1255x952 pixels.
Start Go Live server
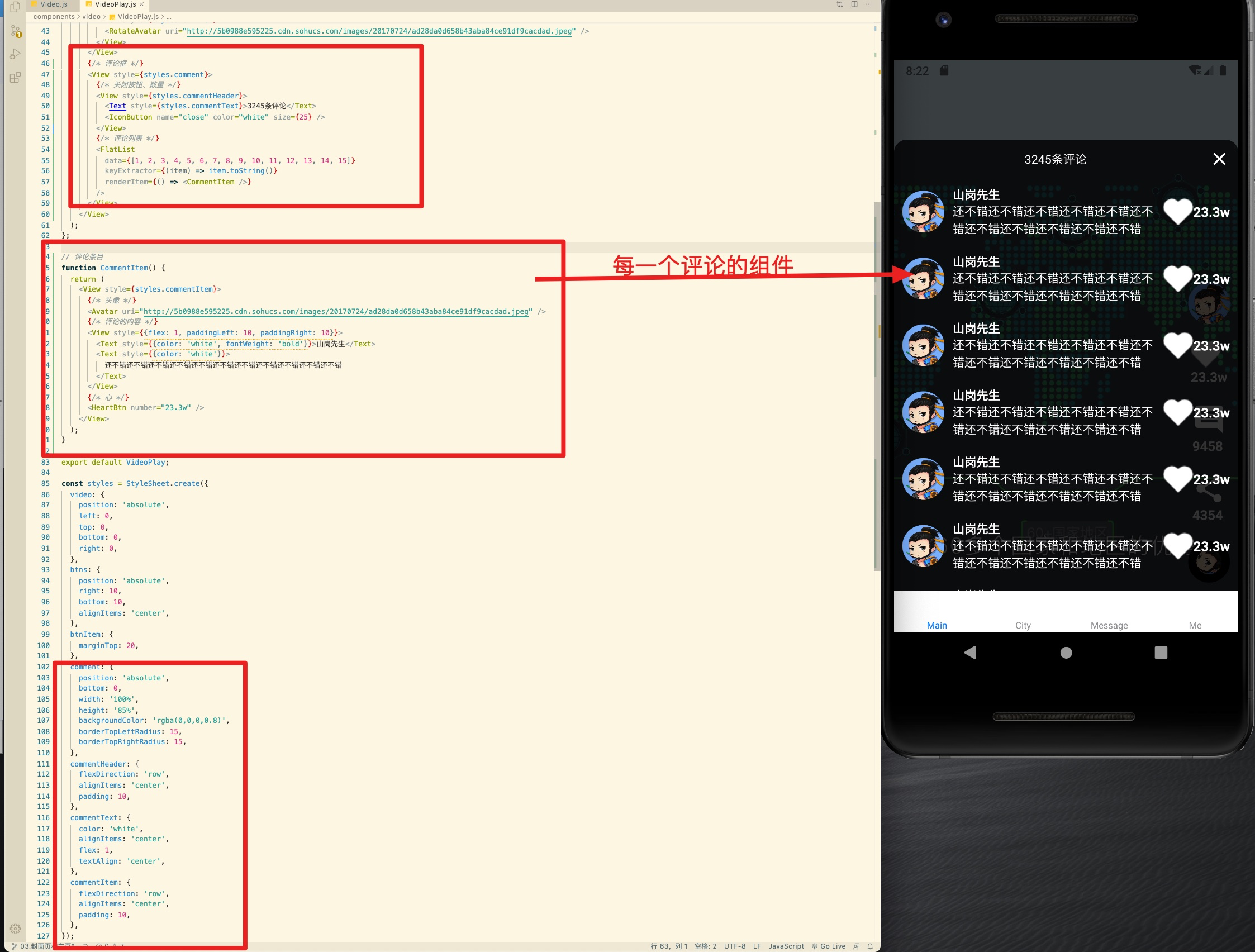pyautogui.click(x=828, y=946)
